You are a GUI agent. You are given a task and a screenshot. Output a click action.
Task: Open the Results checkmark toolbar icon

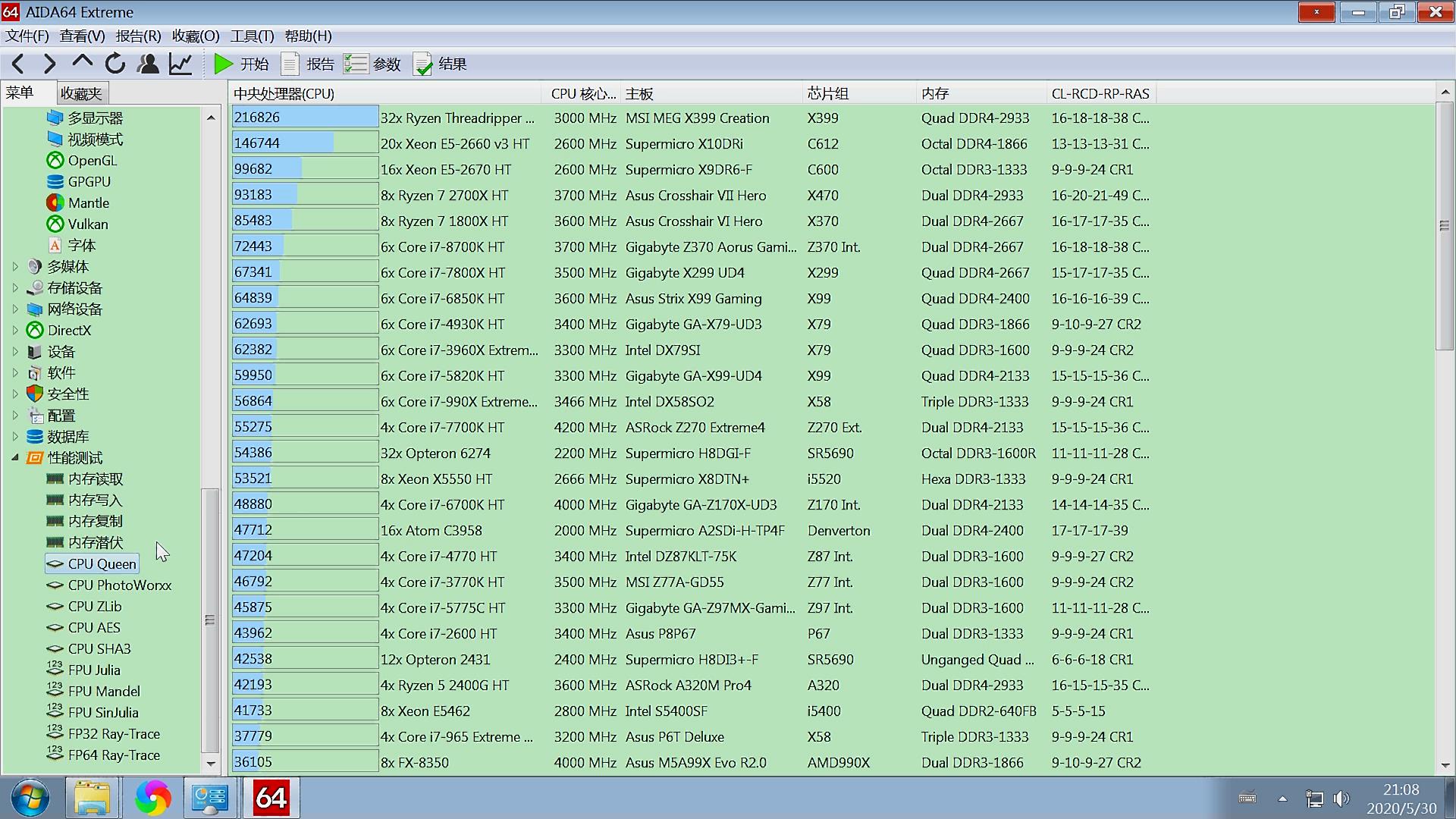pyautogui.click(x=422, y=64)
